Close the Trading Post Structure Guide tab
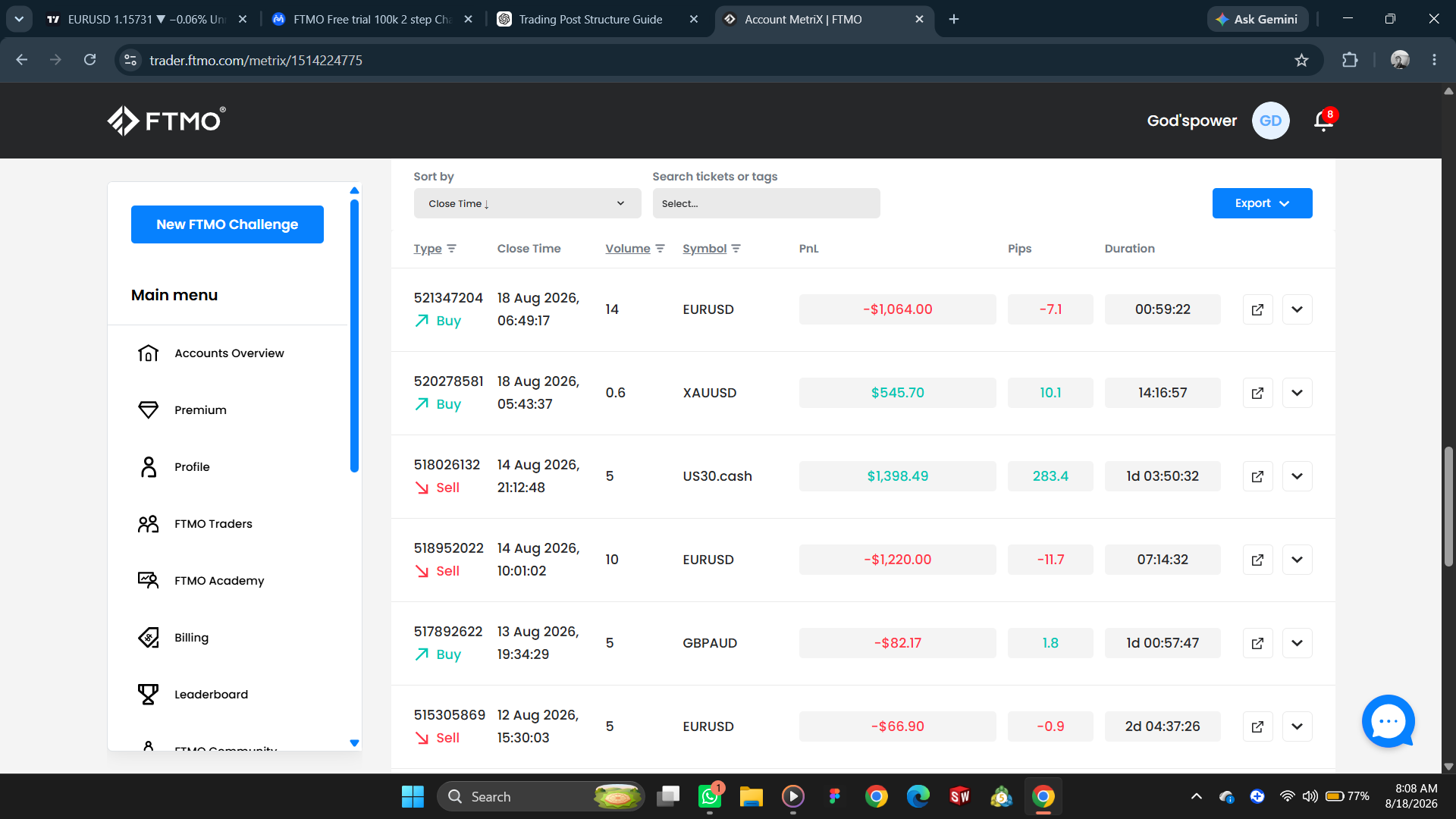This screenshot has height=819, width=1456. (694, 19)
